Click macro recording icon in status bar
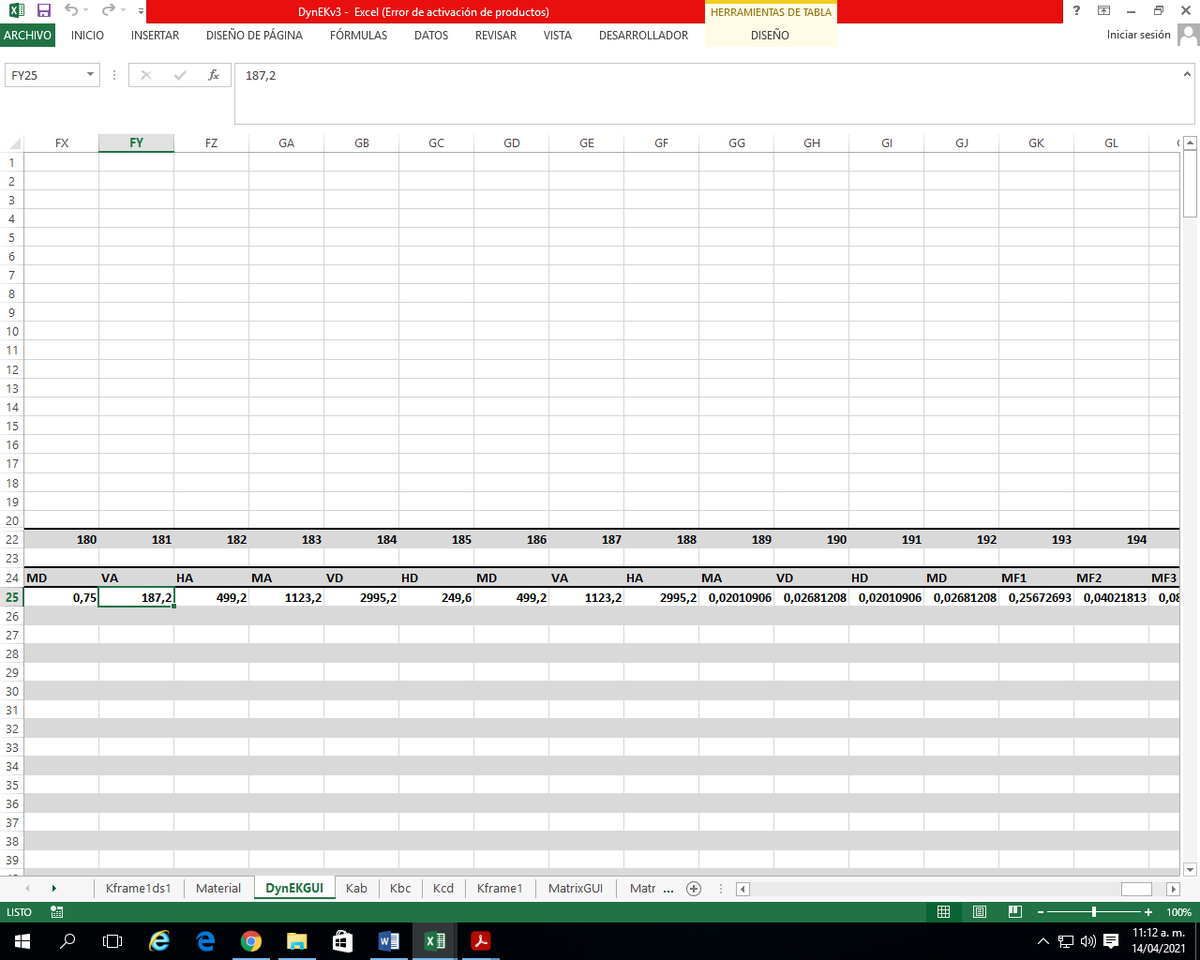Image resolution: width=1200 pixels, height=960 pixels. click(56, 912)
